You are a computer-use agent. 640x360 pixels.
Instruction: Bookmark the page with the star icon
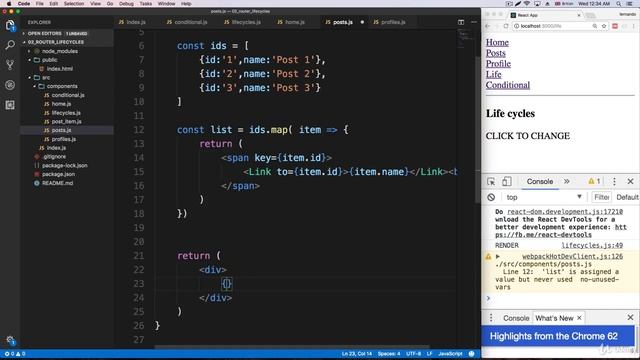coord(604,26)
